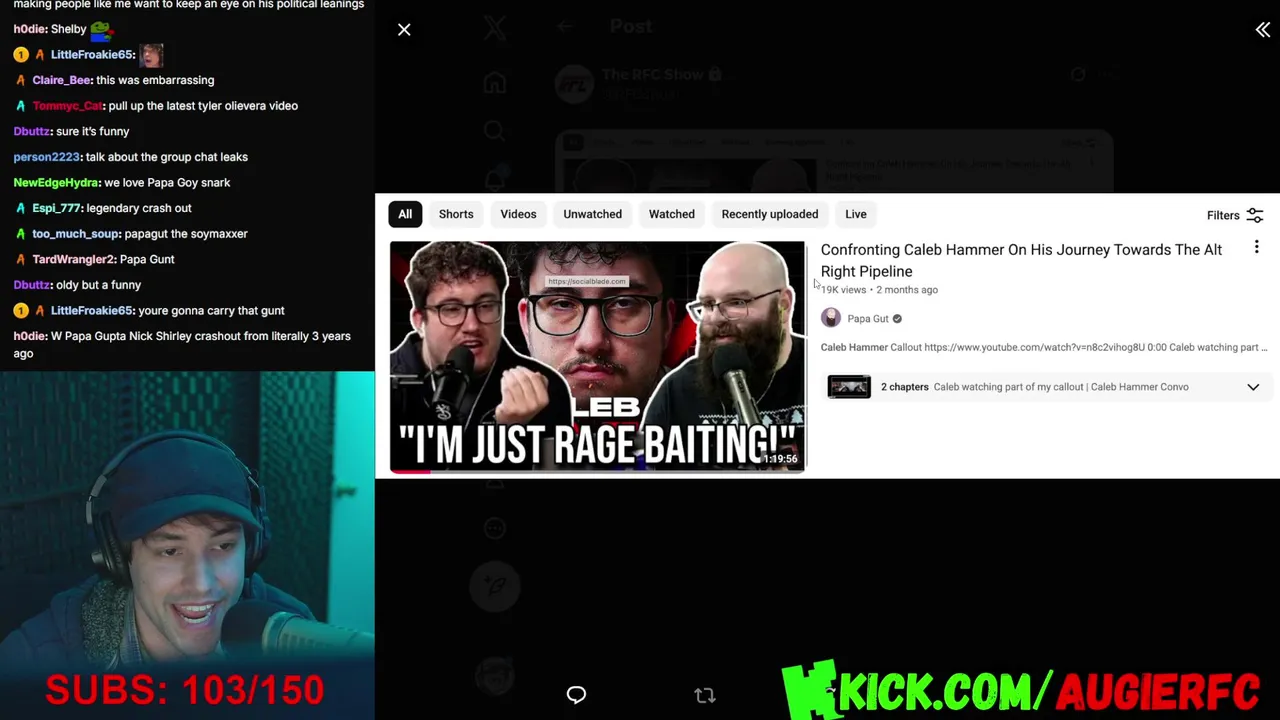Click chat username TardWrangler2
1280x720 pixels.
[74, 259]
